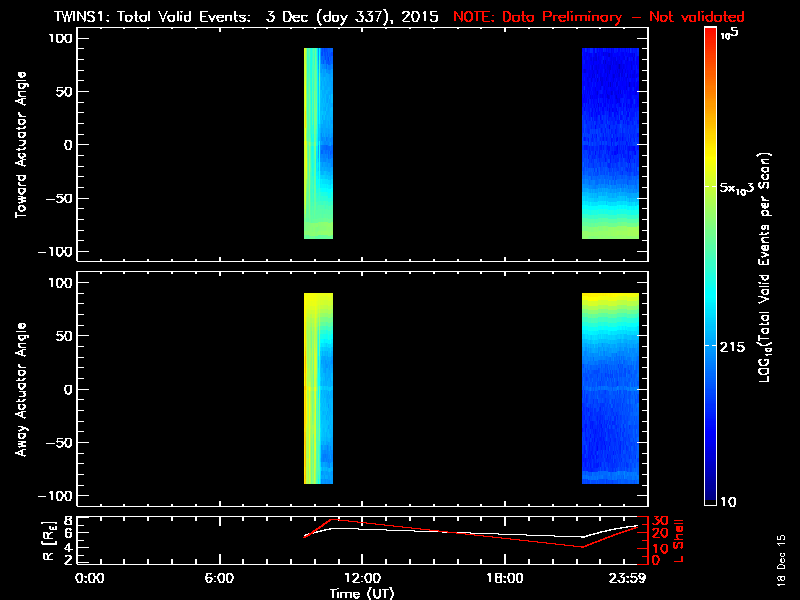Click the red end of the colorbar
This screenshot has width=800, height=600.
711,40
